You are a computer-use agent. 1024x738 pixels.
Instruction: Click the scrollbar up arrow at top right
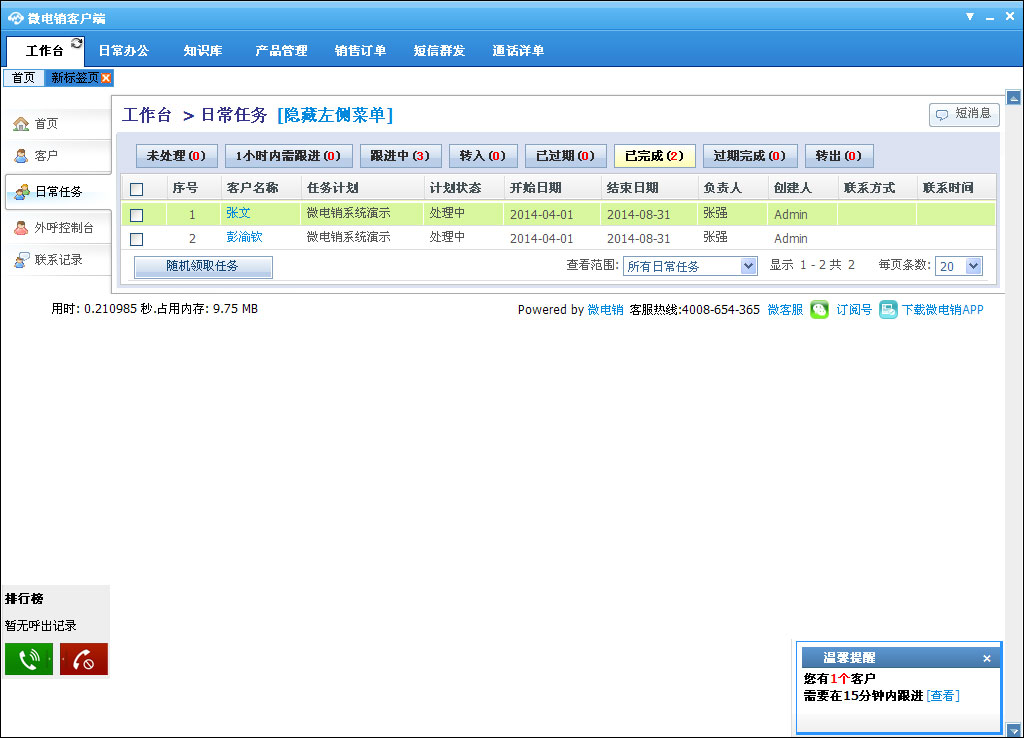pos(1014,98)
